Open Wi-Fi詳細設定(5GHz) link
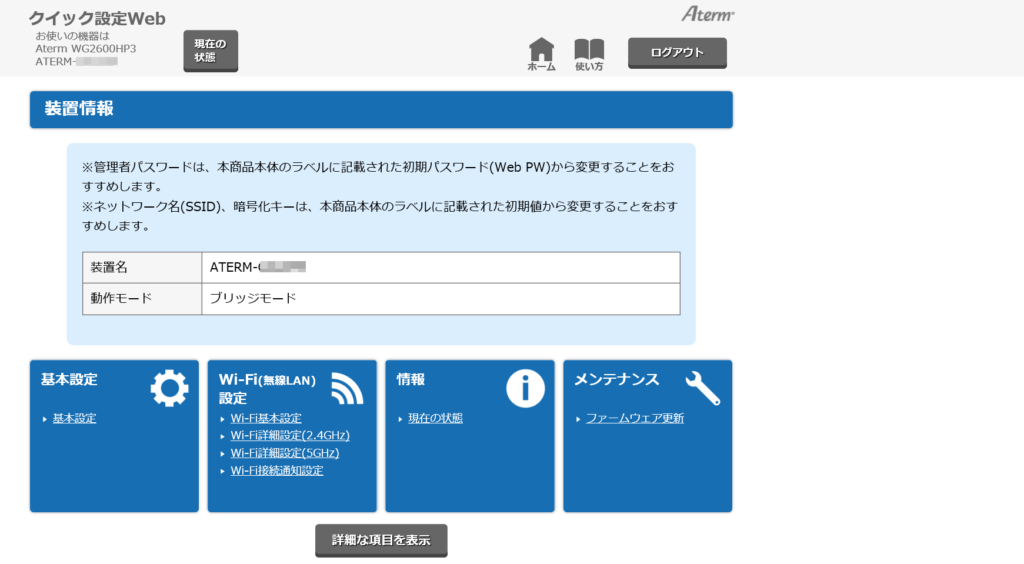Image resolution: width=1024 pixels, height=564 pixels. point(284,453)
